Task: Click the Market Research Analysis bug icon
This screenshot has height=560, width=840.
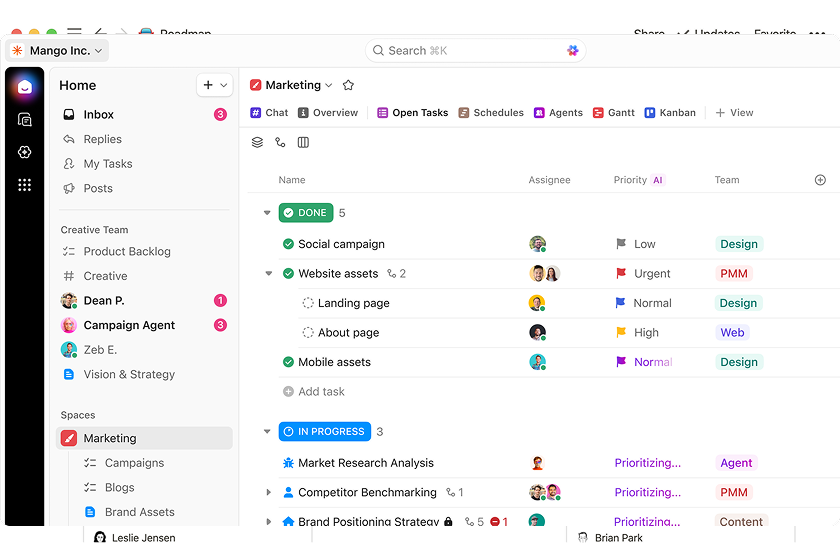Action: pos(288,463)
